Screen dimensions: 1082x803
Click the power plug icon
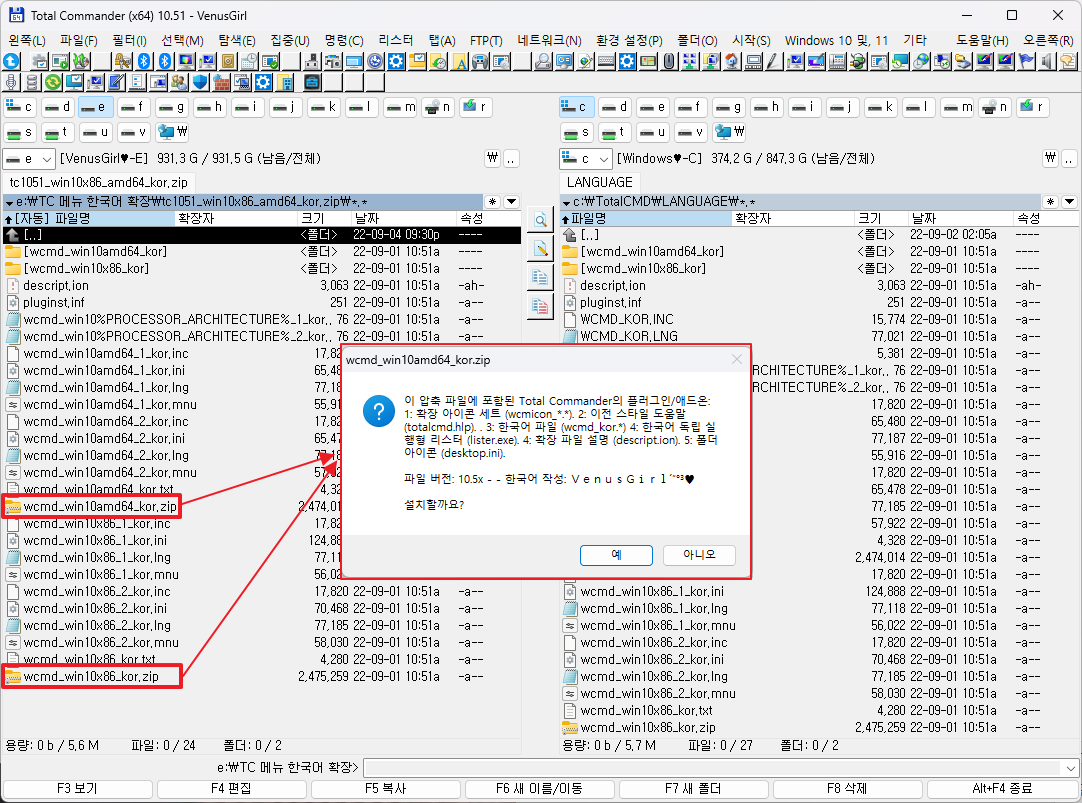858,61
